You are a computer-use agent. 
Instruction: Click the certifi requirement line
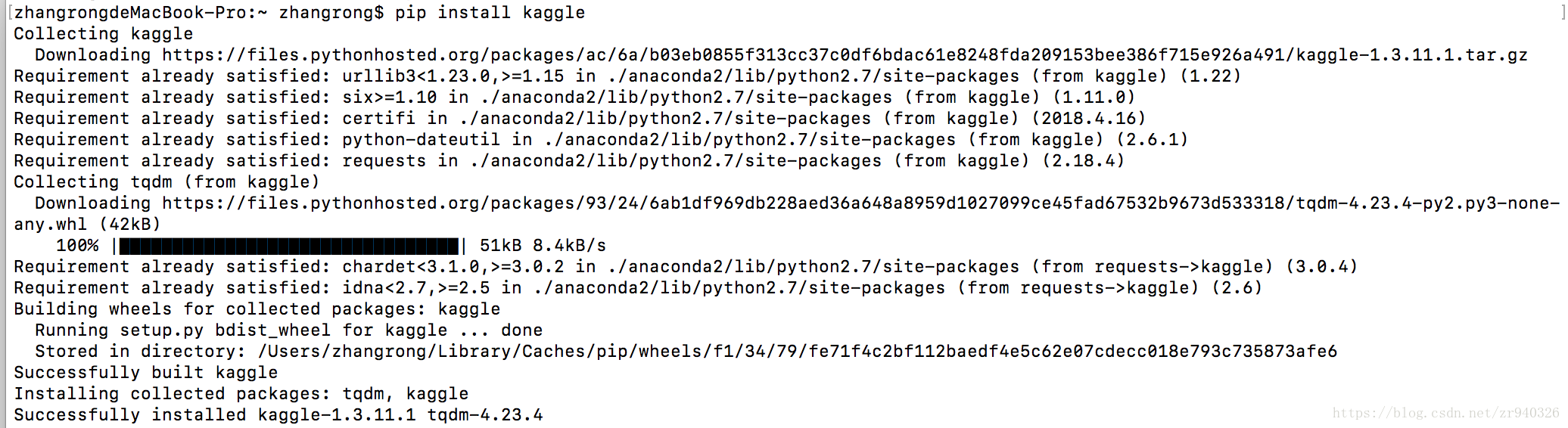[580, 119]
